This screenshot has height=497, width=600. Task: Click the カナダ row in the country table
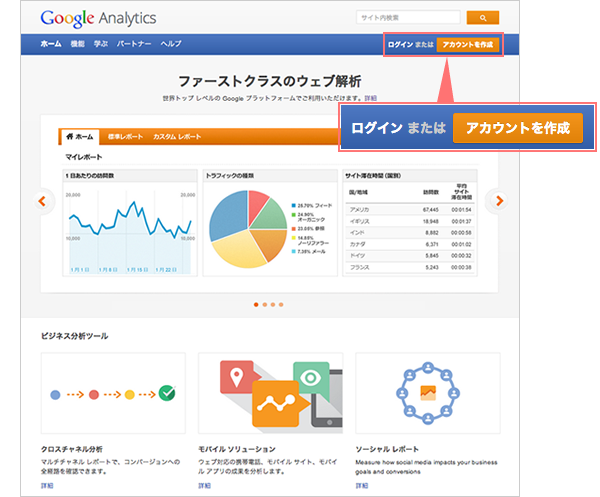pyautogui.click(x=410, y=244)
